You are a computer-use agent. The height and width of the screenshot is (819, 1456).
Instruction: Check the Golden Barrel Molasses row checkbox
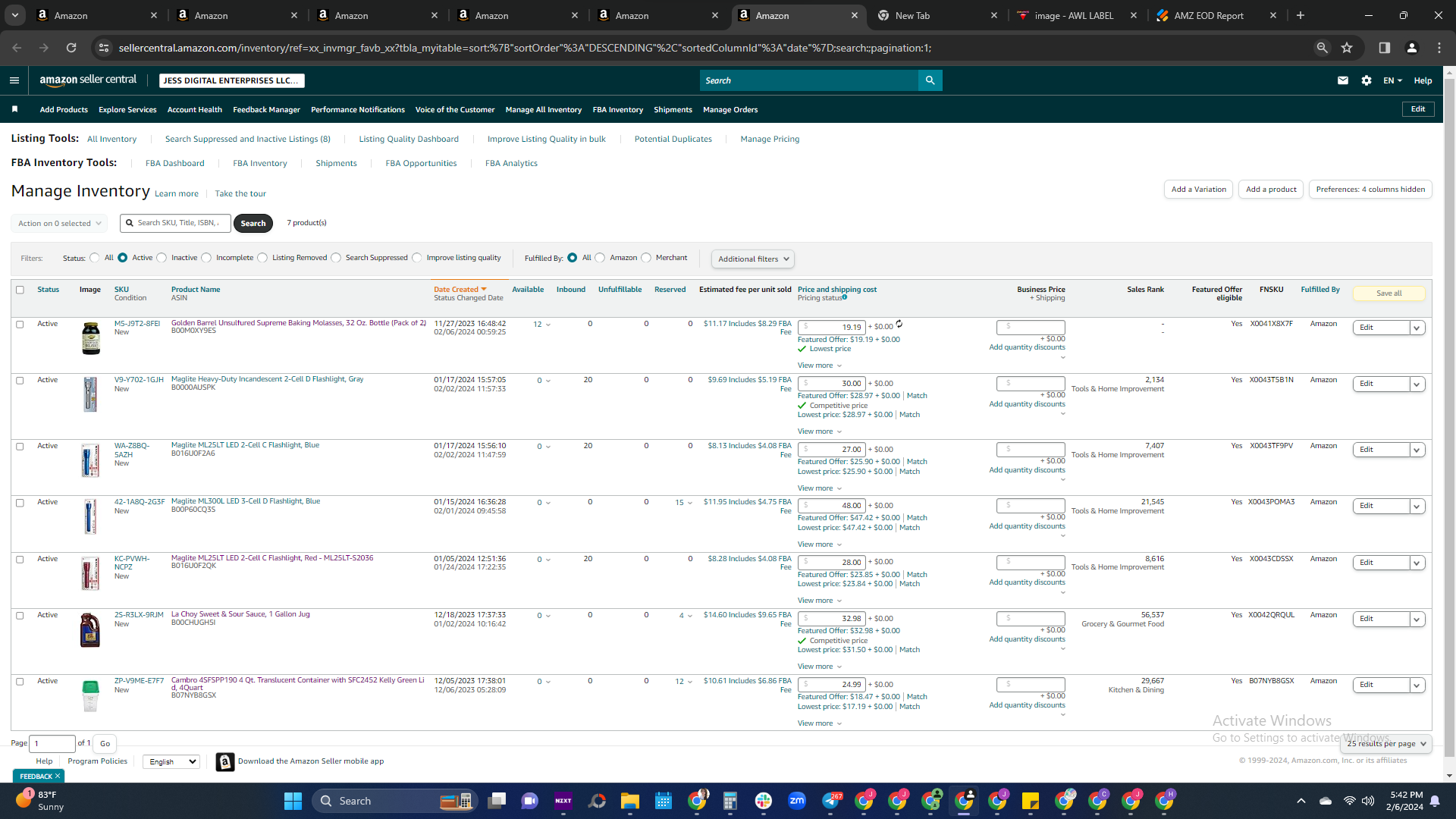pos(20,325)
